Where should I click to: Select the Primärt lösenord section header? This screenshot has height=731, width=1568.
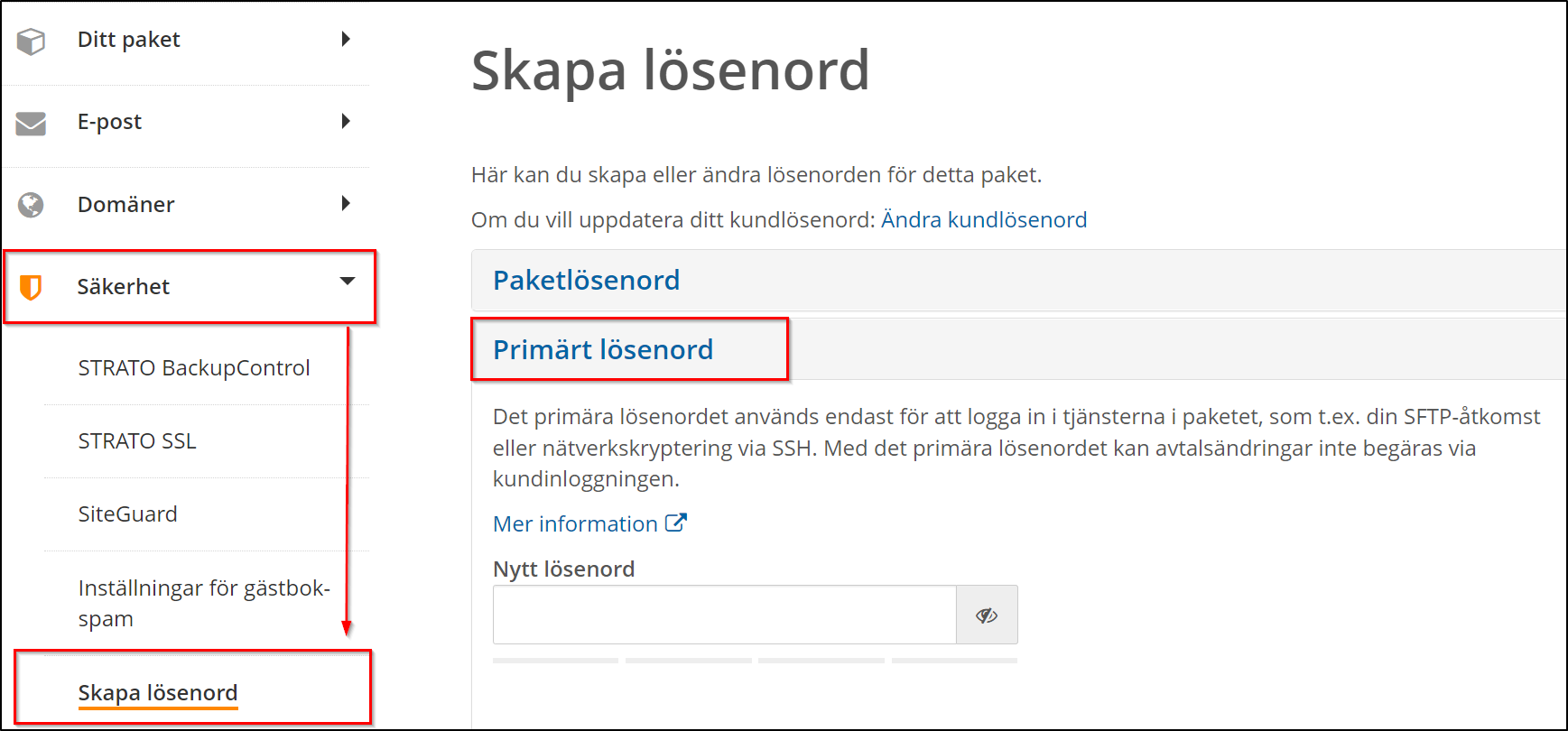coord(603,350)
